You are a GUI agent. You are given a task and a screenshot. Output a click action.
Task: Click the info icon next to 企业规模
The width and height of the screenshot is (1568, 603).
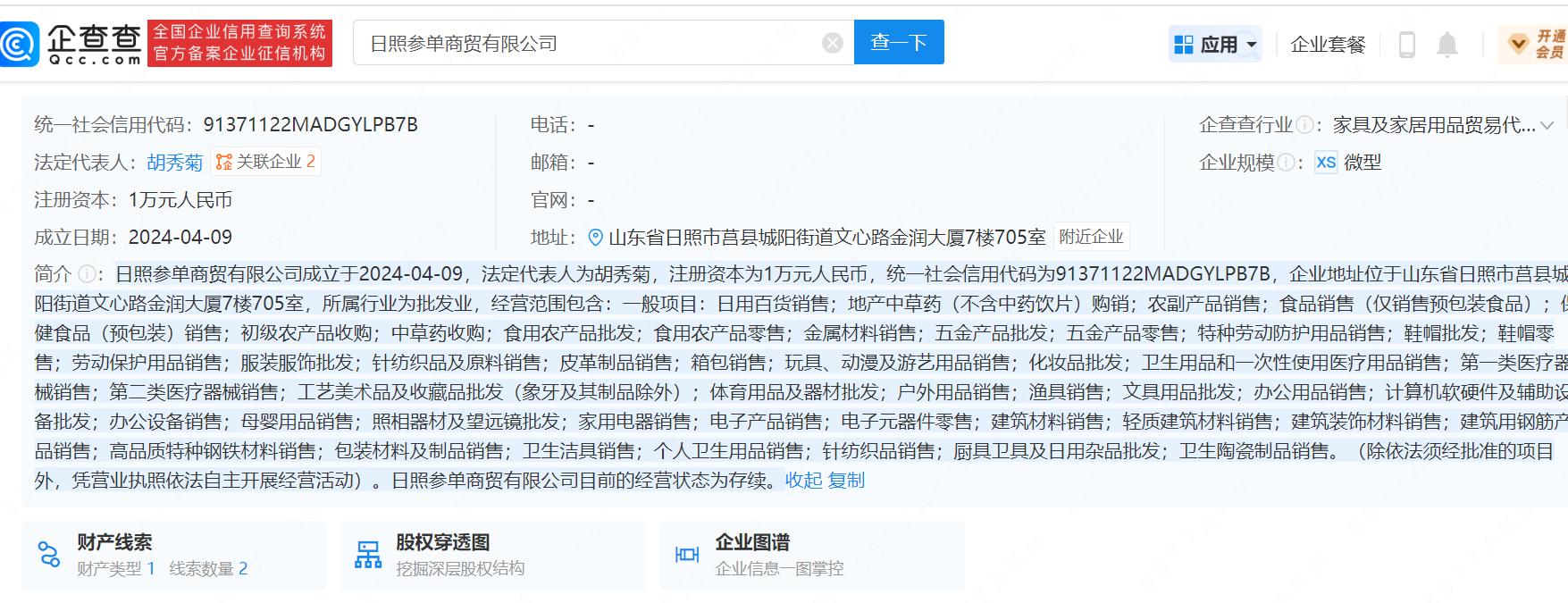(x=1286, y=163)
